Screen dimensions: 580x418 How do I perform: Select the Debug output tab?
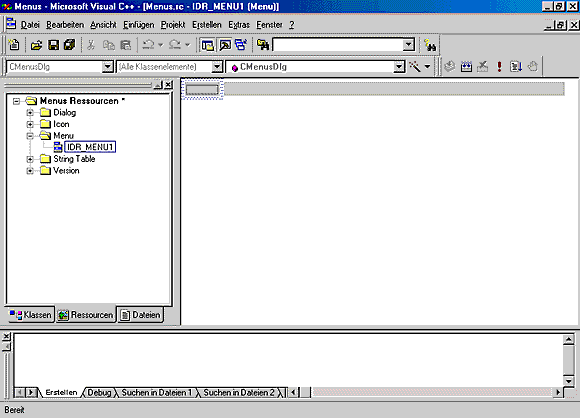99,392
